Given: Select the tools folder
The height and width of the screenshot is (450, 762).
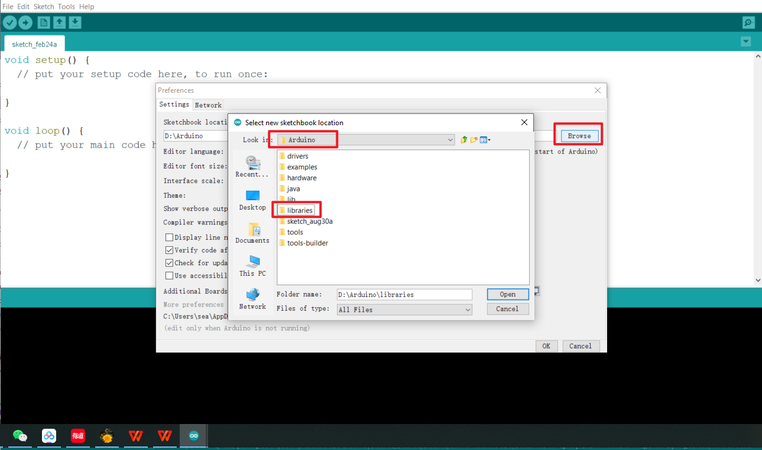Looking at the screenshot, I should tap(292, 232).
